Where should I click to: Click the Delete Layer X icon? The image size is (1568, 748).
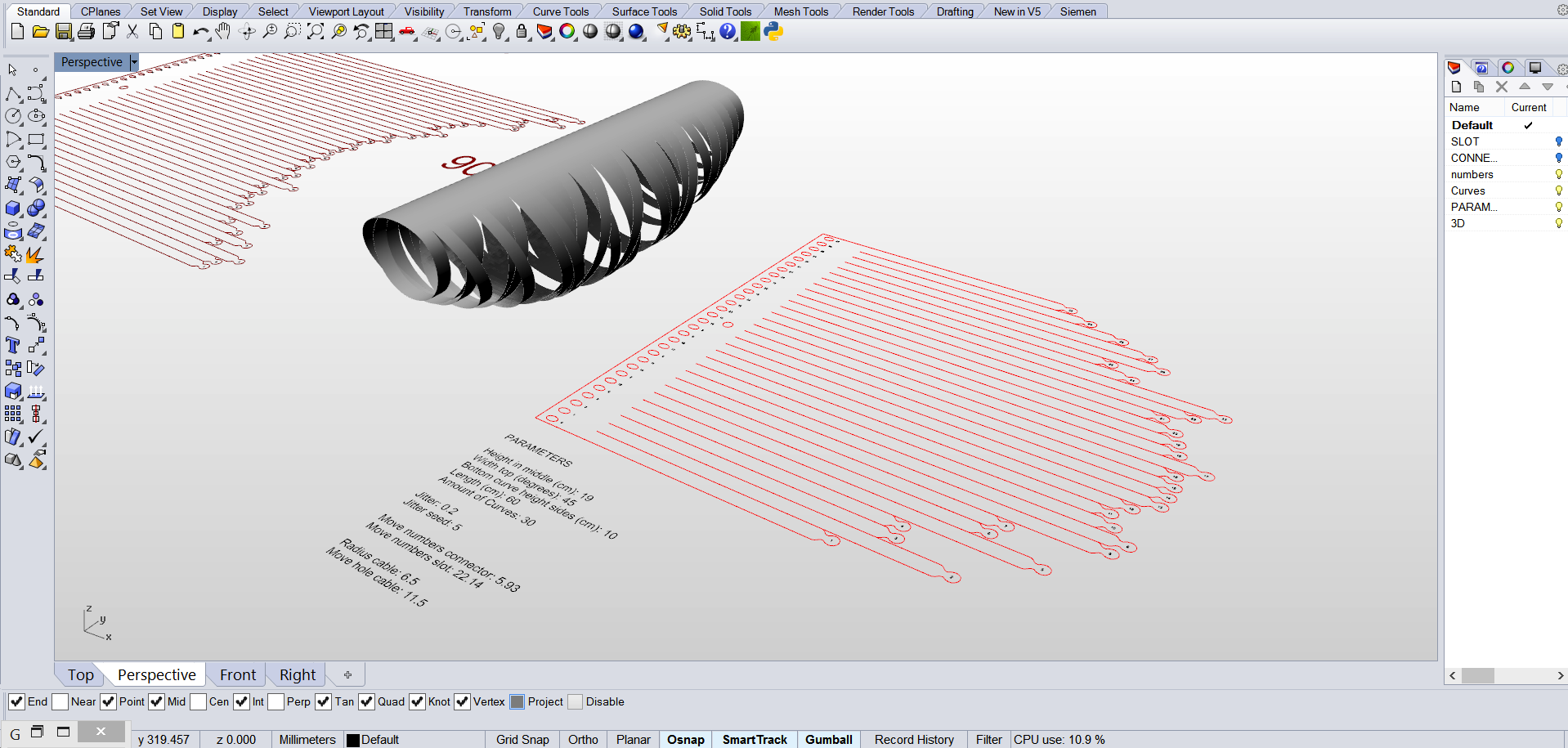pyautogui.click(x=1502, y=87)
